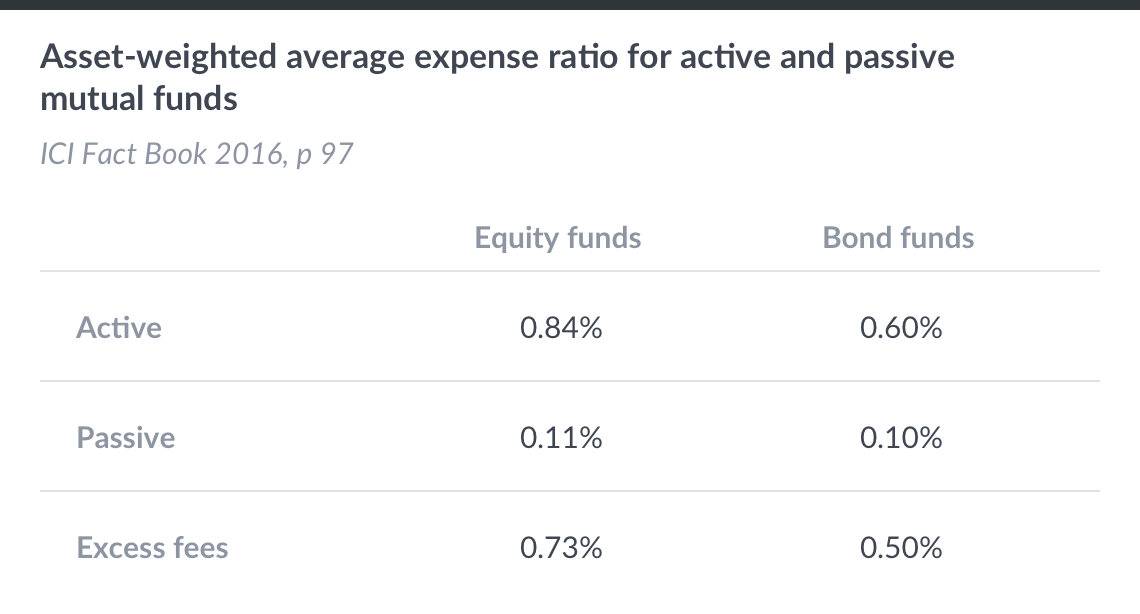The image size is (1140, 614).
Task: Click the word 'passive' in the title
Action: coord(898,58)
